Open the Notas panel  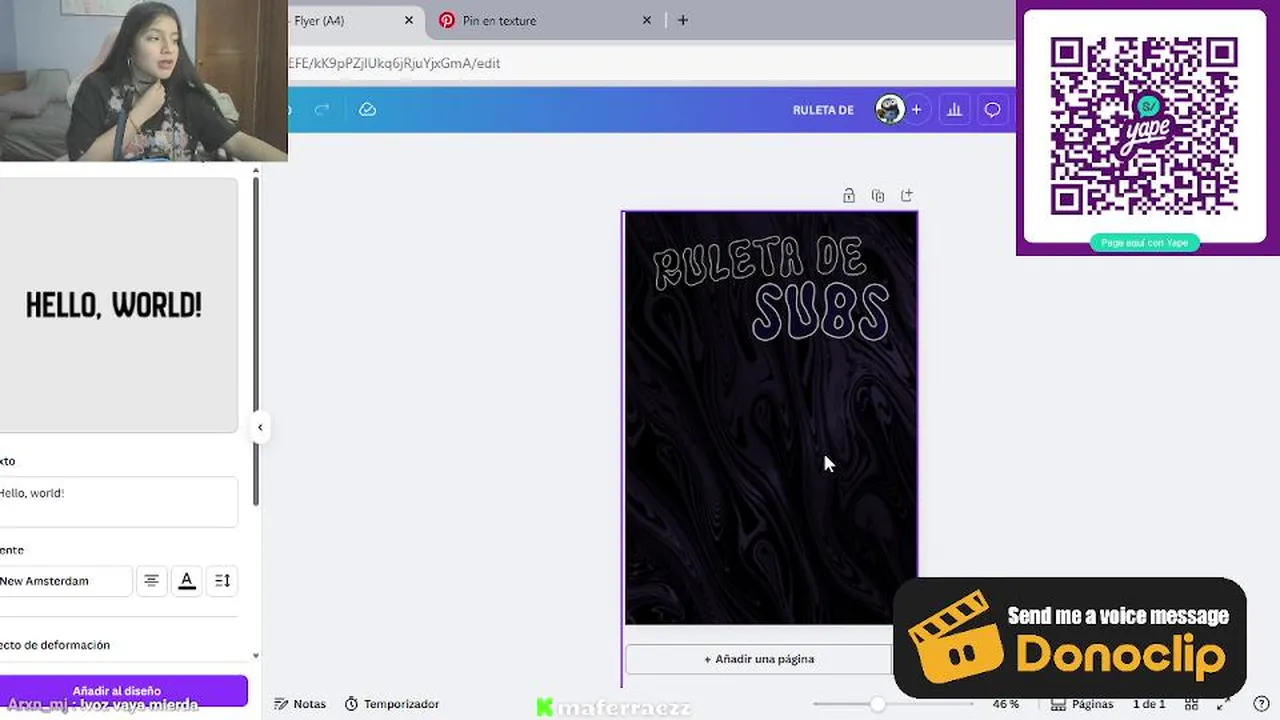300,704
